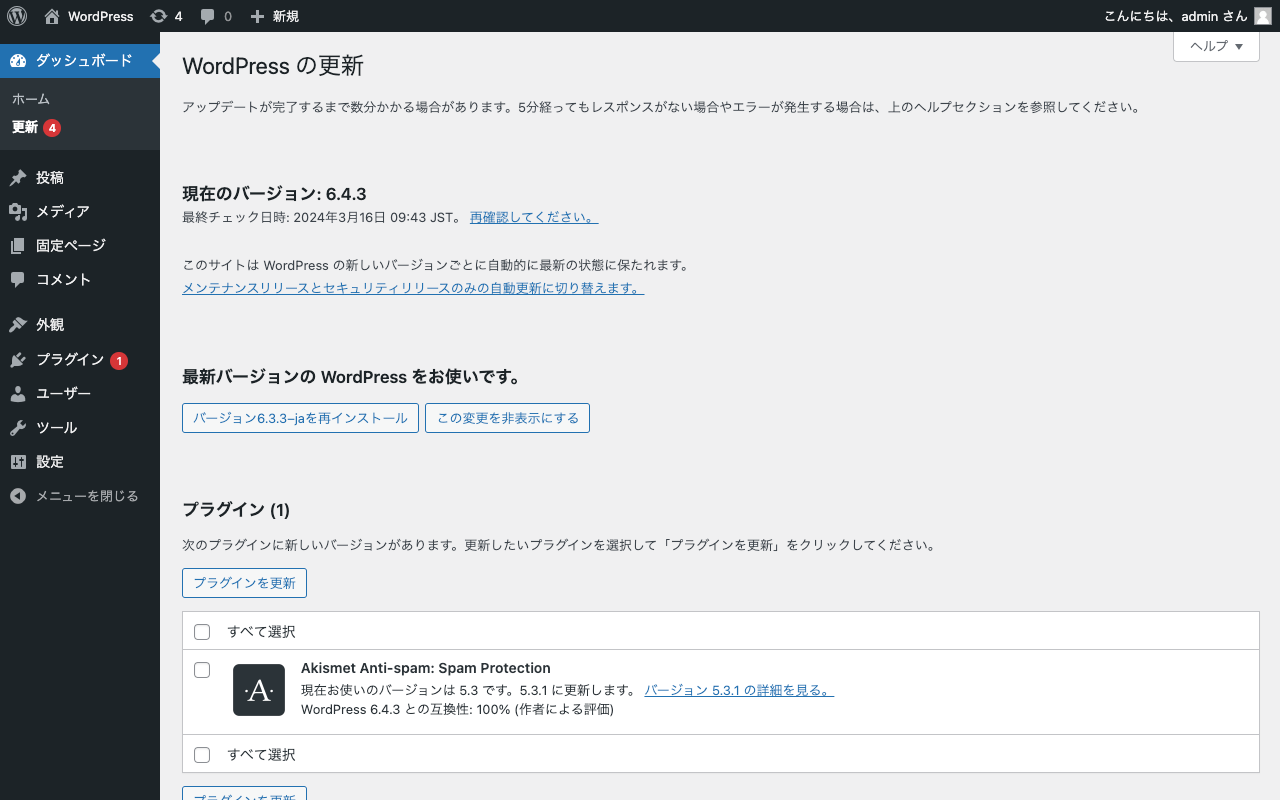Click the 現在のバージョン: 6.4.3 heading

coord(274,194)
